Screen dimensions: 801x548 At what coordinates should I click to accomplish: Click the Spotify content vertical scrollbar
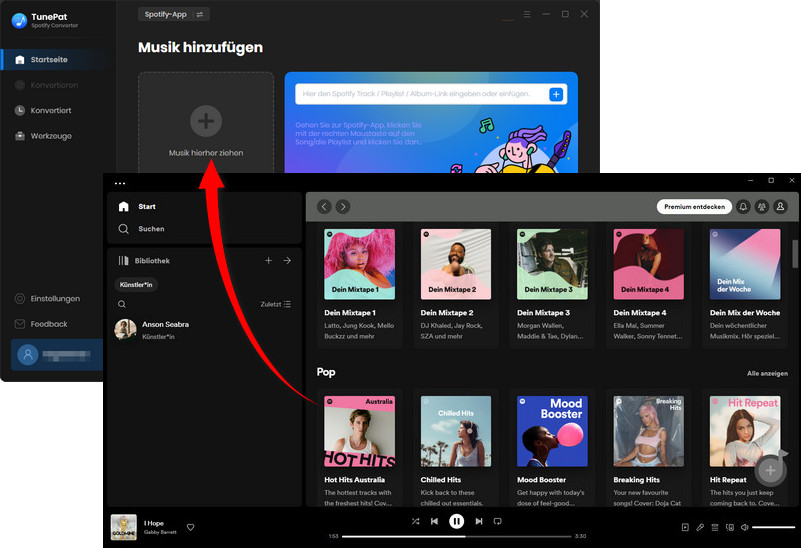[x=795, y=254]
